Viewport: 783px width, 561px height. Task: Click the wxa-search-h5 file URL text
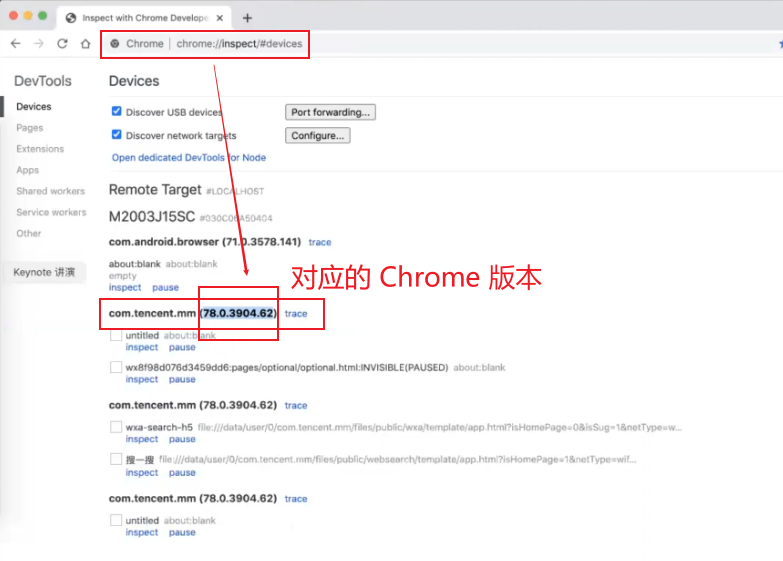click(439, 427)
